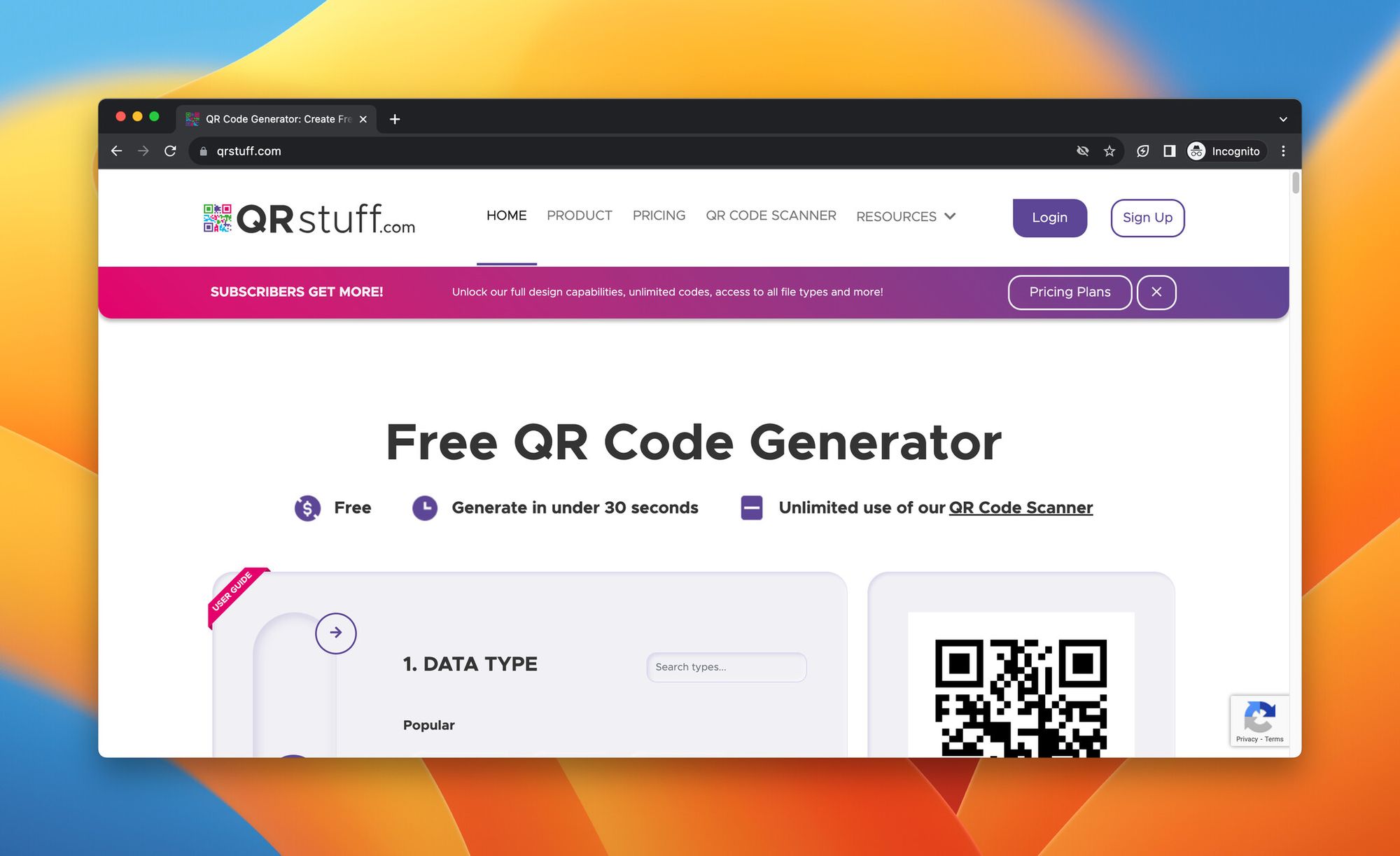The width and height of the screenshot is (1400, 856).
Task: Click the QRstuff.com logo icon
Action: (216, 216)
